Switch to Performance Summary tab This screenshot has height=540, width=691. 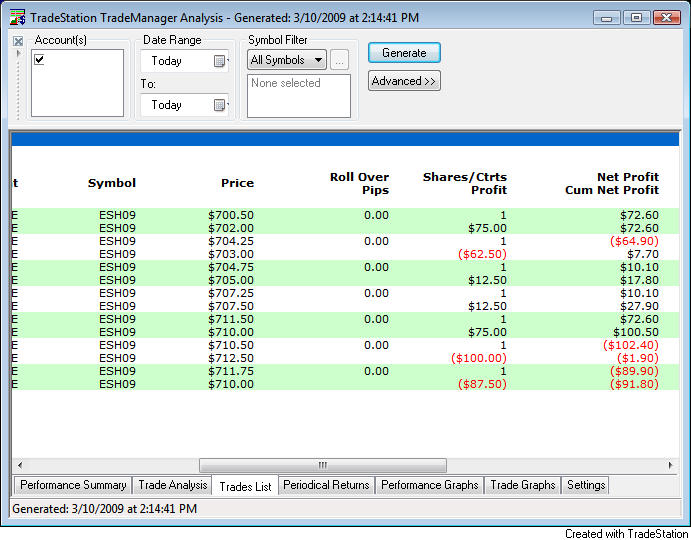73,485
